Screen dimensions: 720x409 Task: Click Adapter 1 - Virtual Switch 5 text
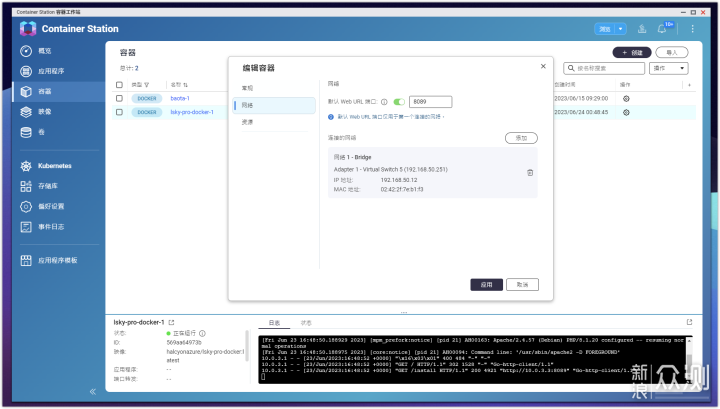390,170
